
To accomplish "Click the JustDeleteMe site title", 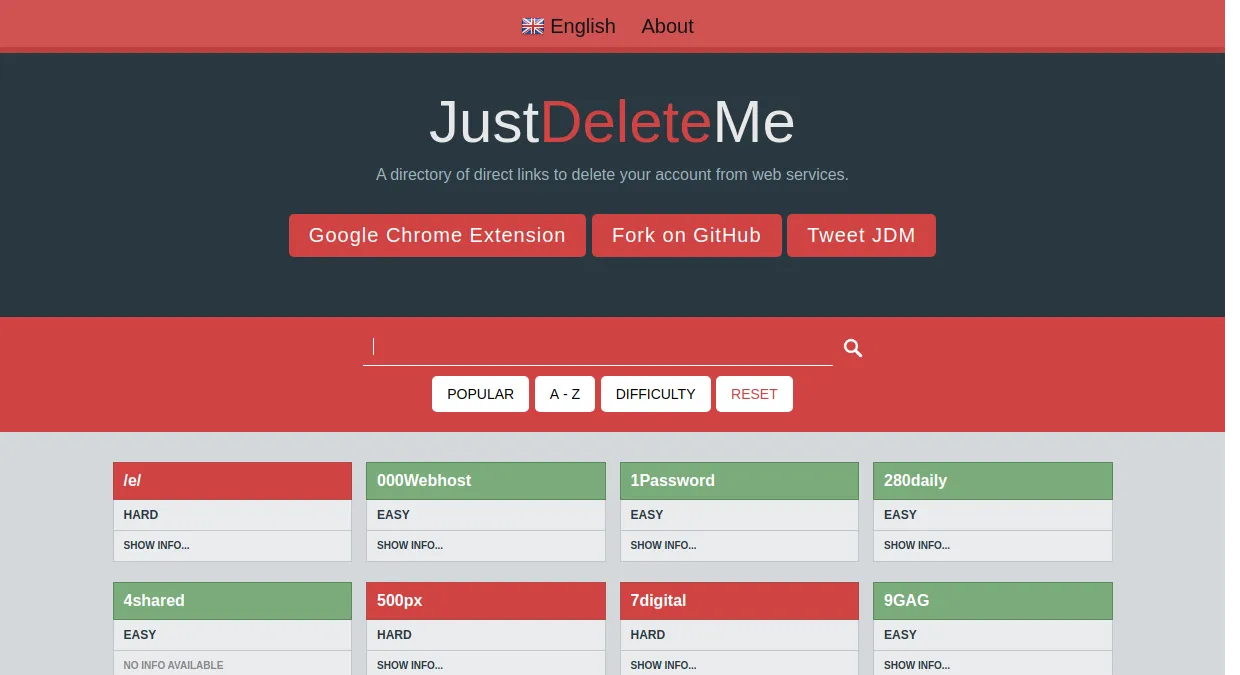I will 612,122.
